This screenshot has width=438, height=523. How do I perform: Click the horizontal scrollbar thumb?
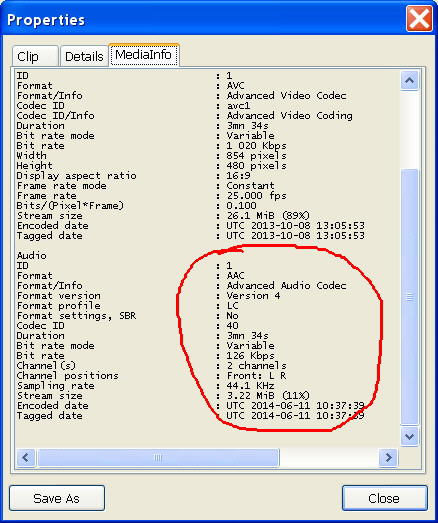pyautogui.click(x=158, y=457)
